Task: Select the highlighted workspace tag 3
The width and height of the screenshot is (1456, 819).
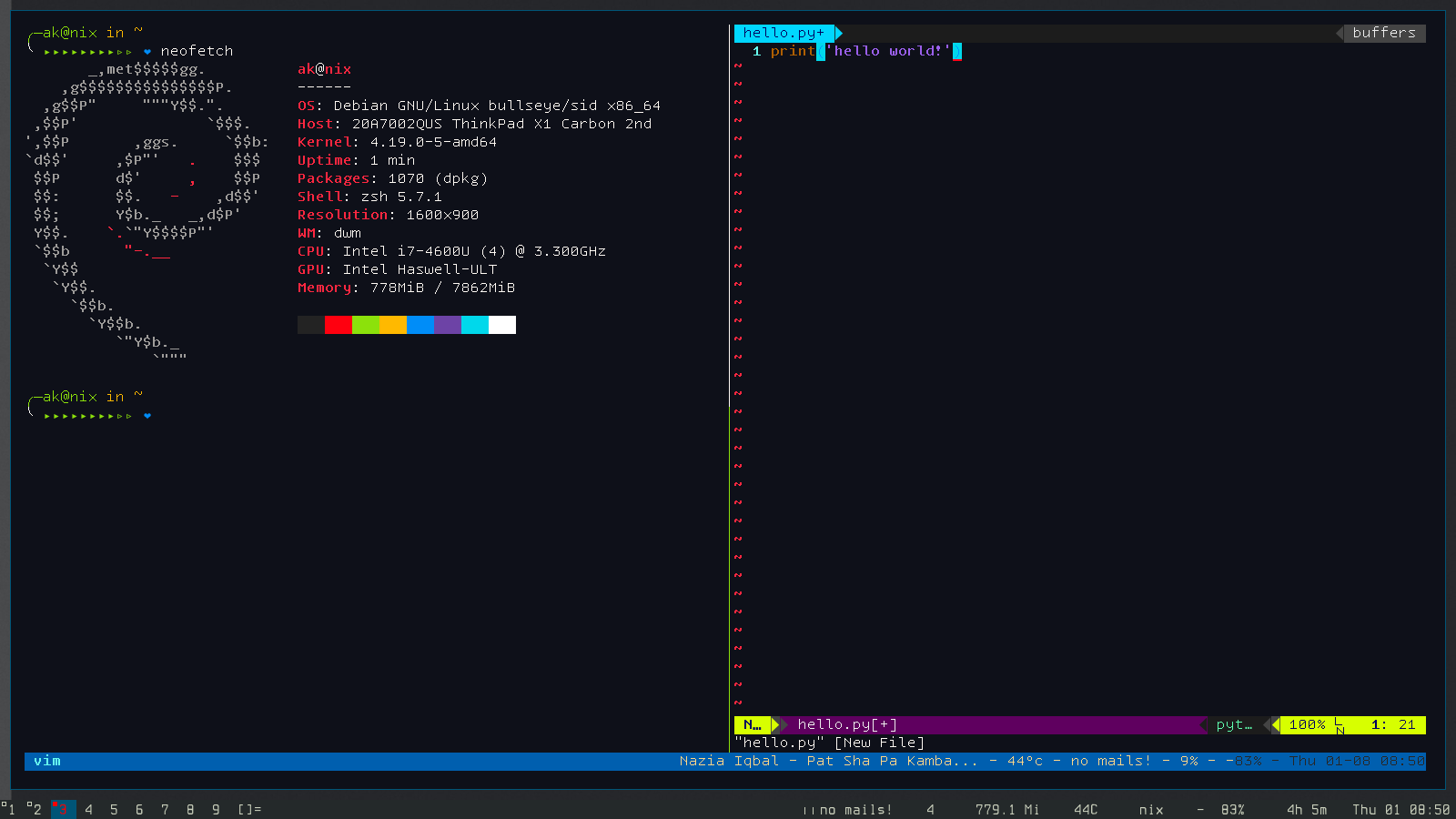Action: click(62, 809)
